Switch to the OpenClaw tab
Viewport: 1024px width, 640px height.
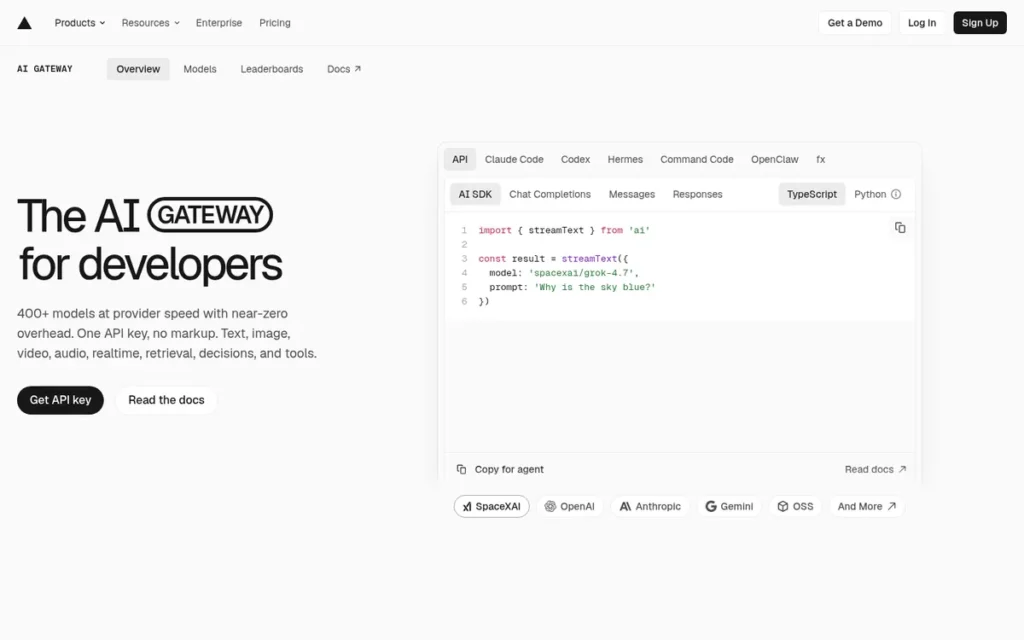[x=775, y=159]
